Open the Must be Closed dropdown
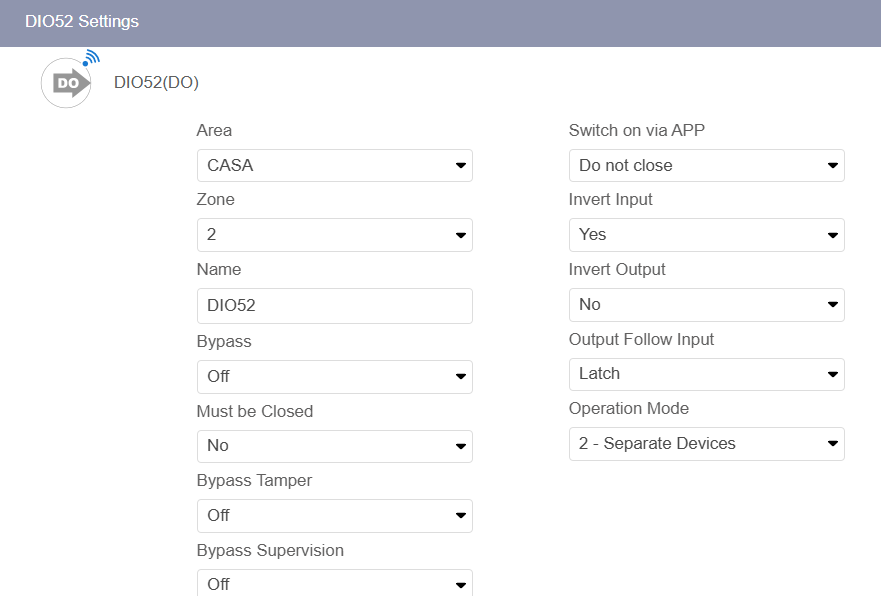Viewport: 881px width, 596px height. pos(334,446)
